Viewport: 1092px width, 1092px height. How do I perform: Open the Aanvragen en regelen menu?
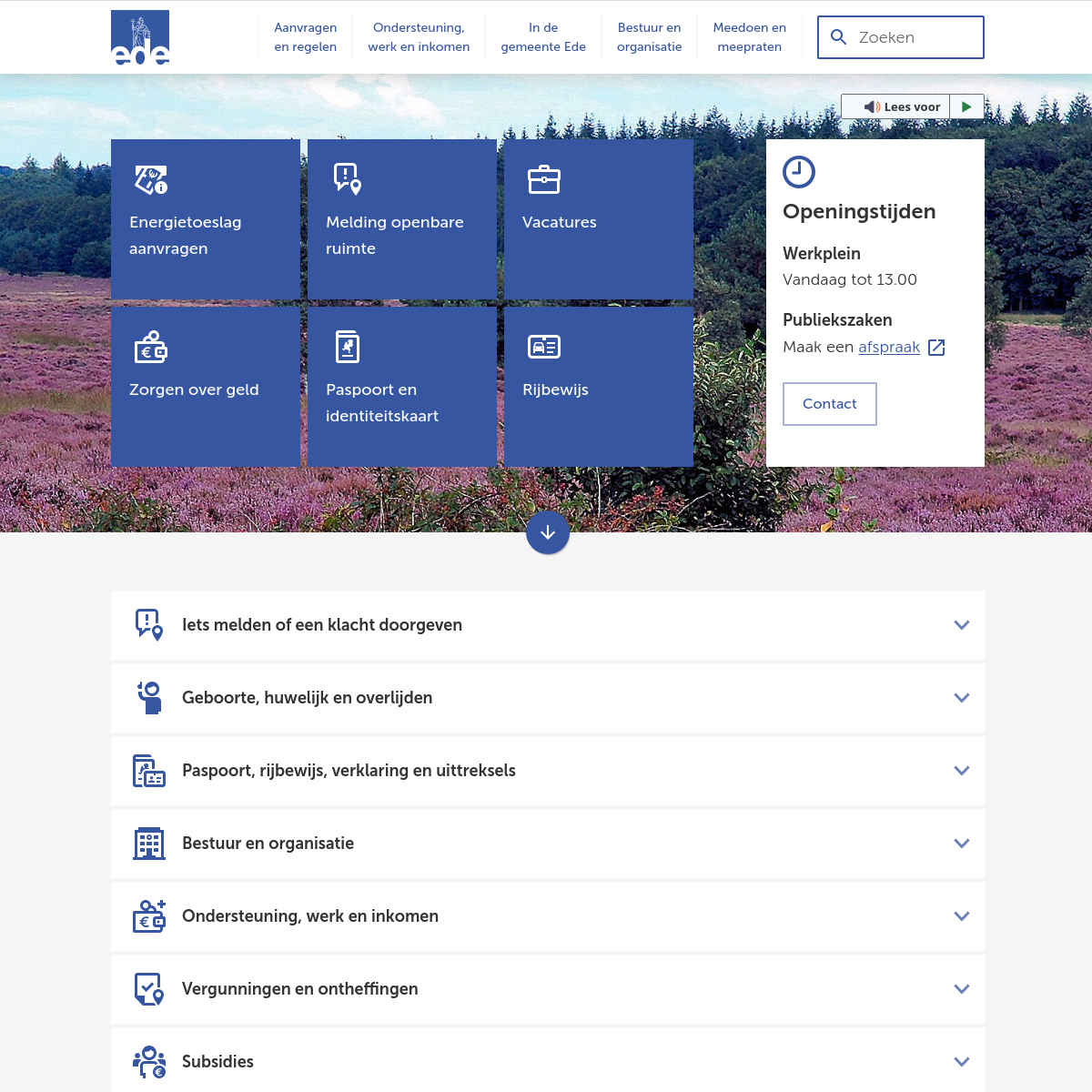(x=306, y=37)
